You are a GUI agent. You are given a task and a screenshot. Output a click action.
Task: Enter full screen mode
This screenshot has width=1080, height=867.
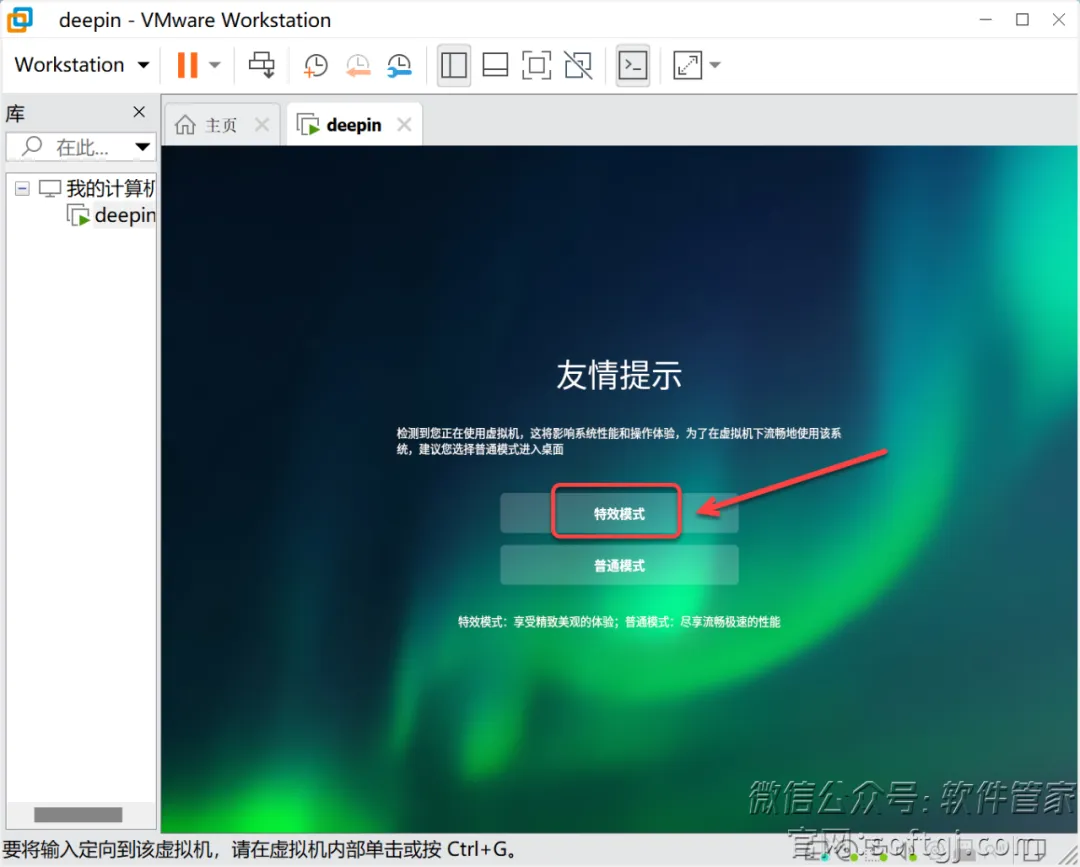pos(537,65)
